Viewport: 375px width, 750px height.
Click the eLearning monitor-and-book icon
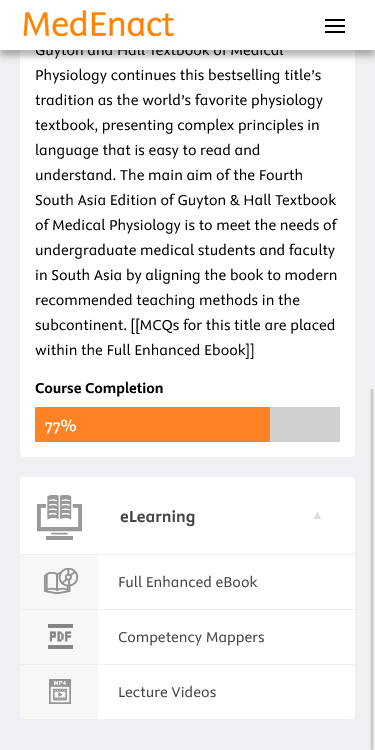pyautogui.click(x=59, y=517)
